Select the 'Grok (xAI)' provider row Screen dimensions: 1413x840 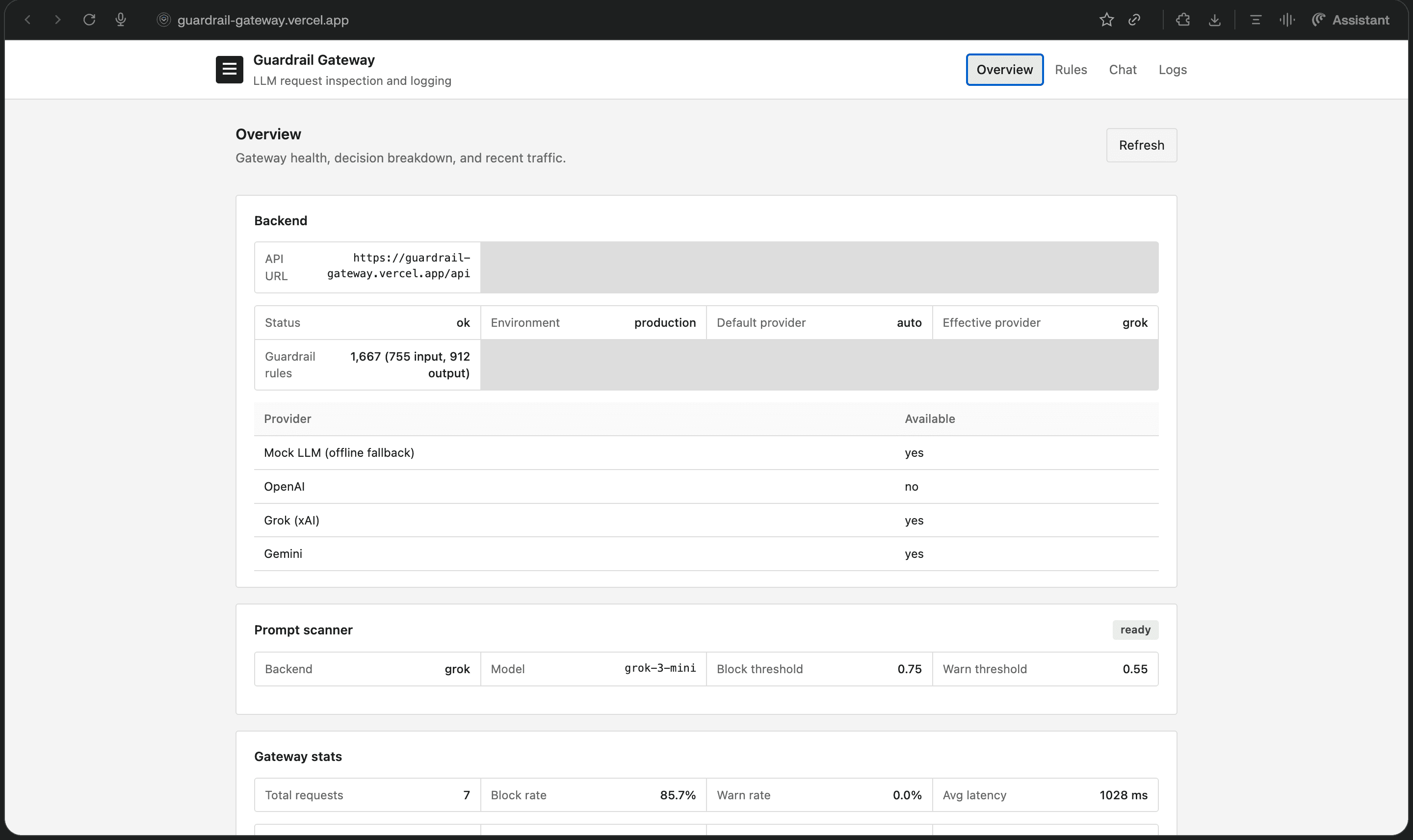click(x=706, y=520)
